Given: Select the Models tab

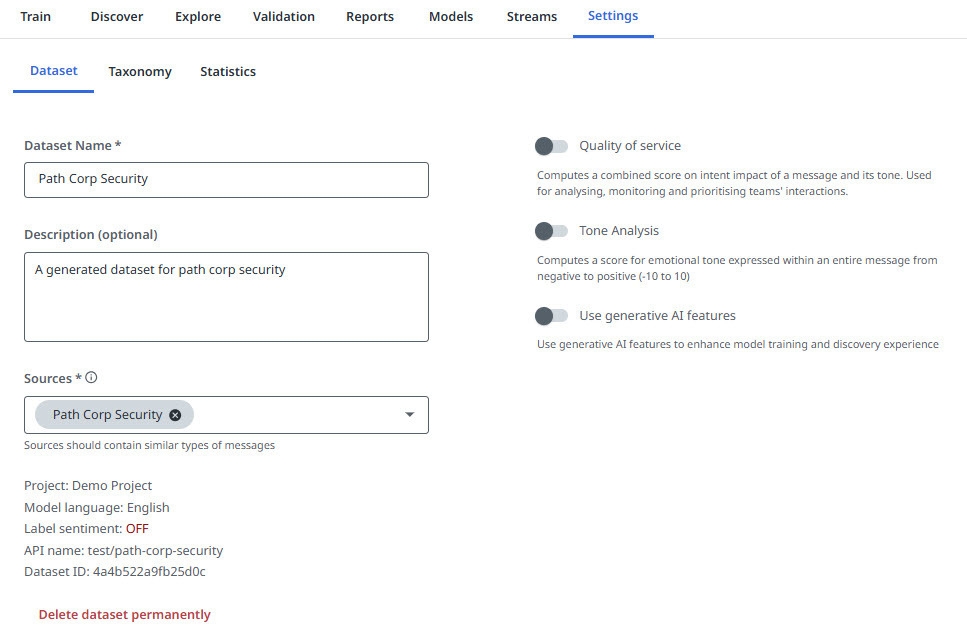Looking at the screenshot, I should [451, 17].
